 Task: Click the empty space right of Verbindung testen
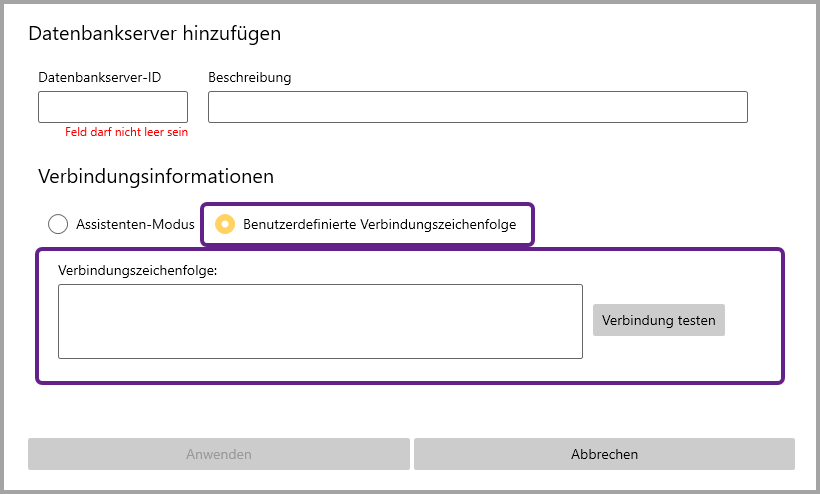click(x=752, y=320)
